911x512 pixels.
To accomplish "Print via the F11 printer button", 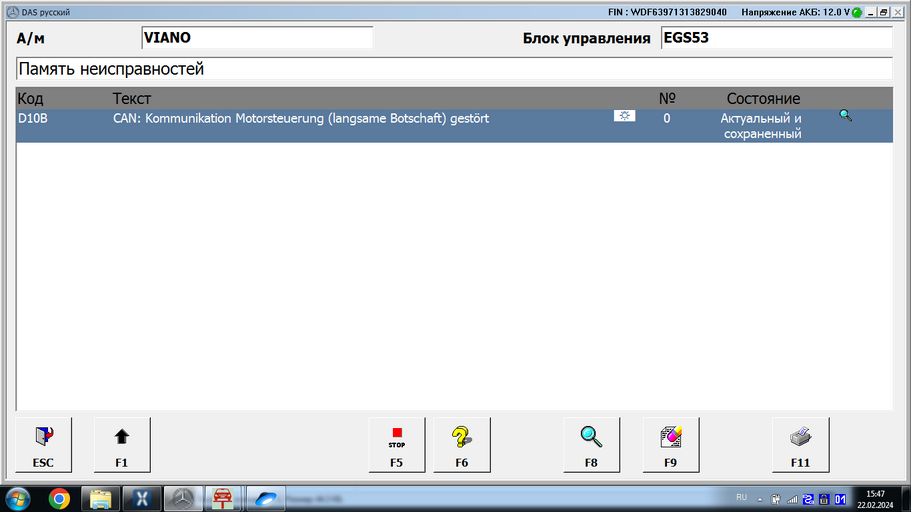I will click(x=801, y=445).
